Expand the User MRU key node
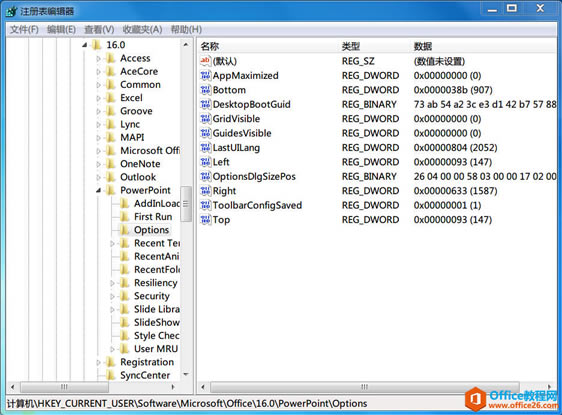562x415 pixels. 112,349
